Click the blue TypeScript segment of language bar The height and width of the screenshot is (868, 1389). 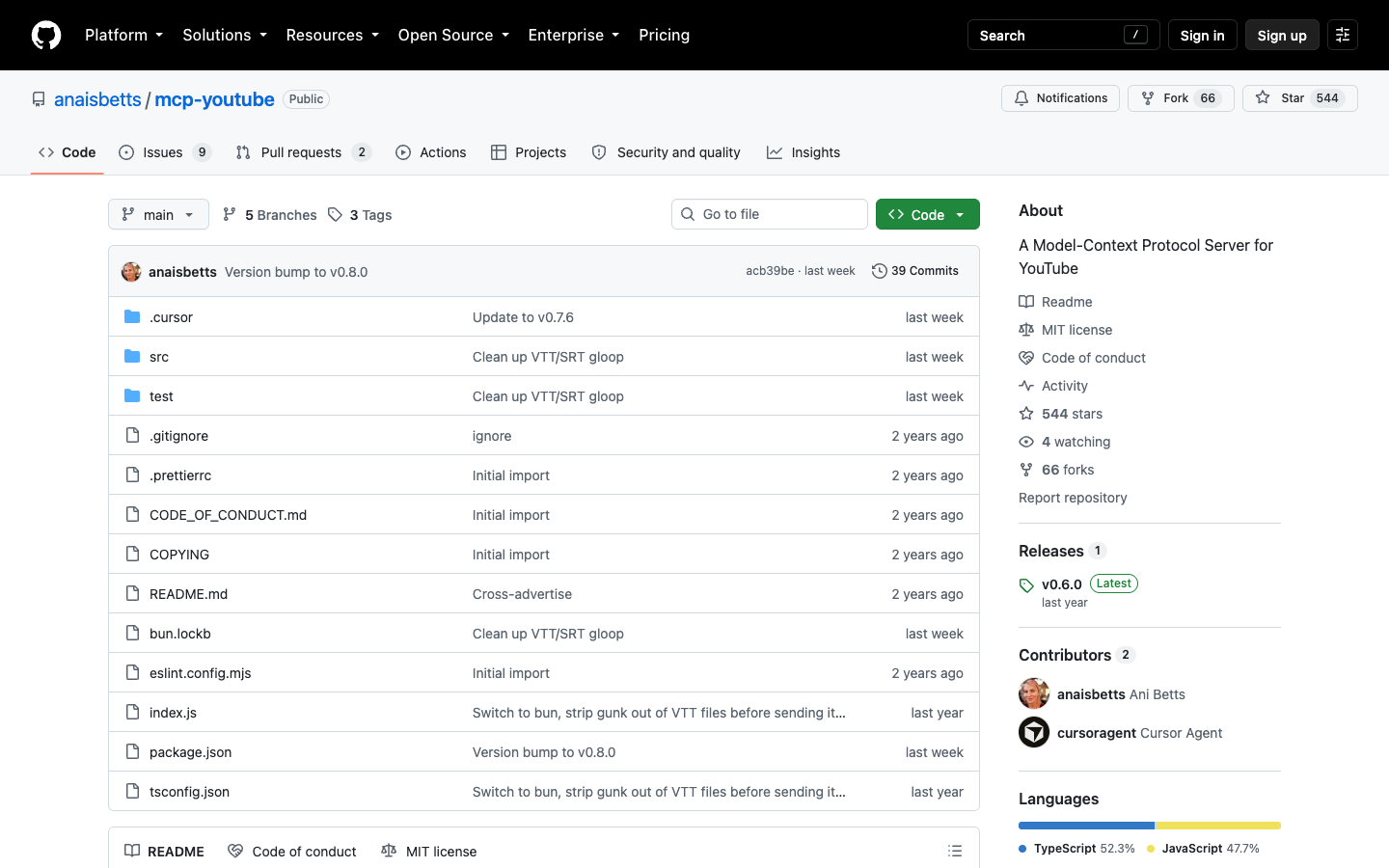click(x=1086, y=826)
